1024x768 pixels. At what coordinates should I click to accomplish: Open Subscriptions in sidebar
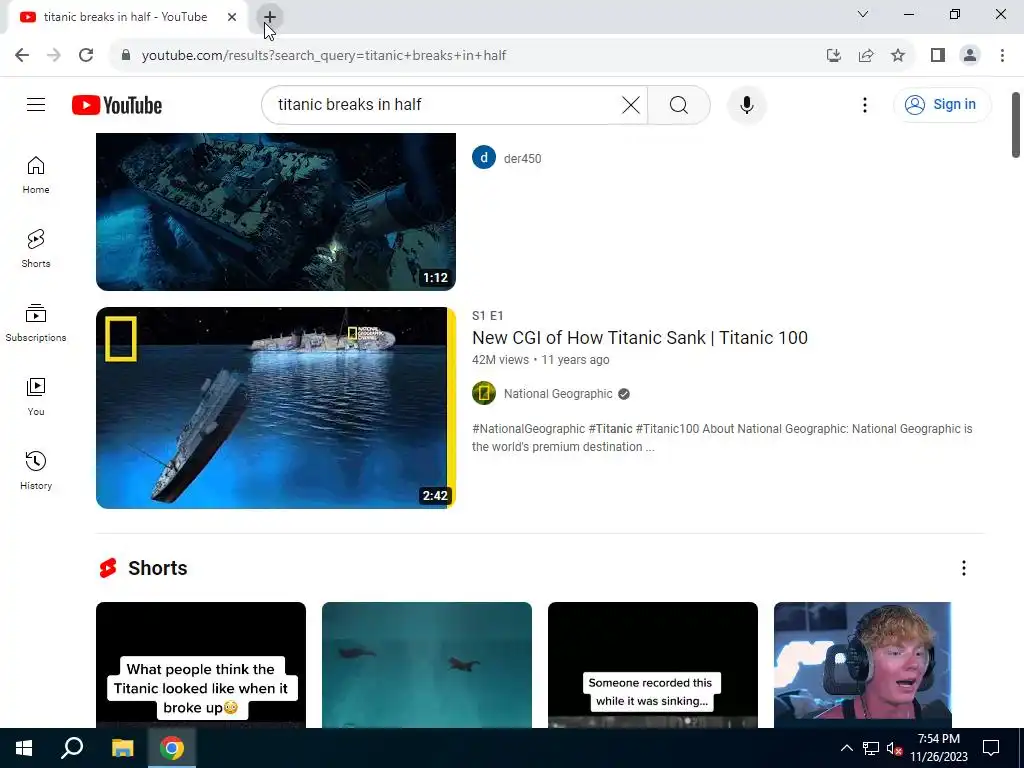coord(36,323)
